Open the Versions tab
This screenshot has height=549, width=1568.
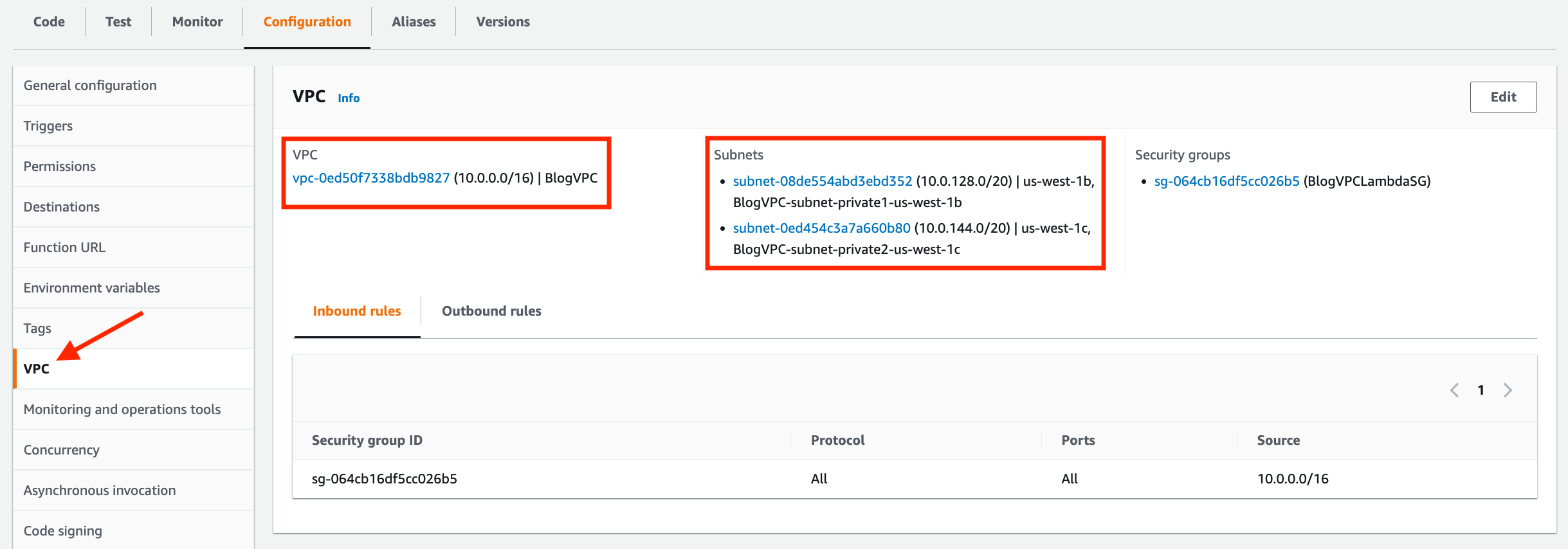click(x=502, y=21)
